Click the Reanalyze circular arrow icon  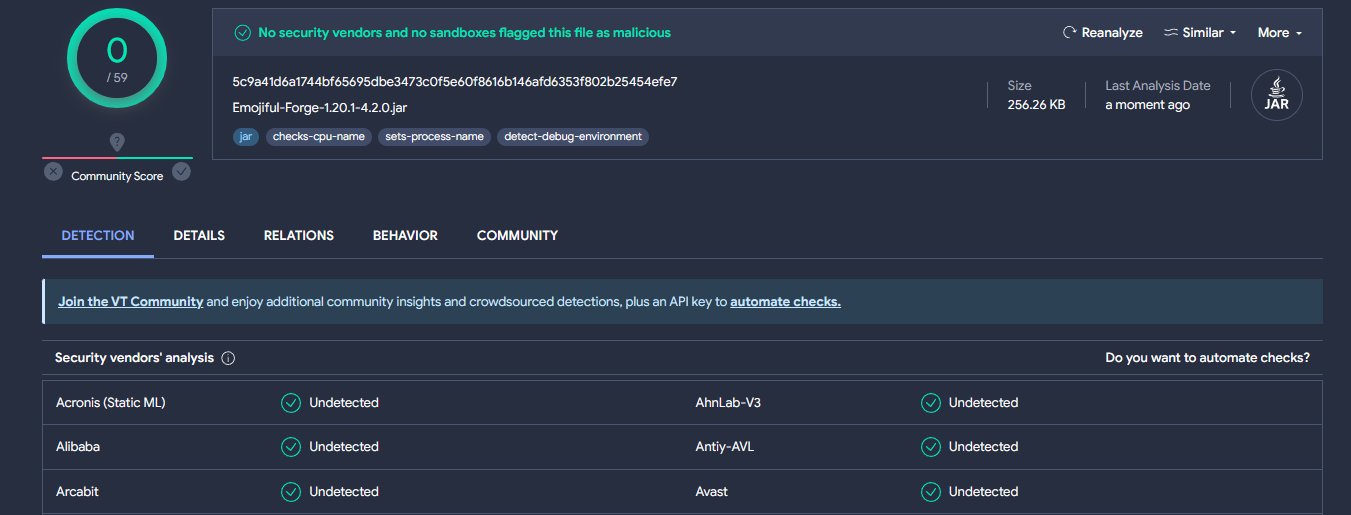(1069, 33)
